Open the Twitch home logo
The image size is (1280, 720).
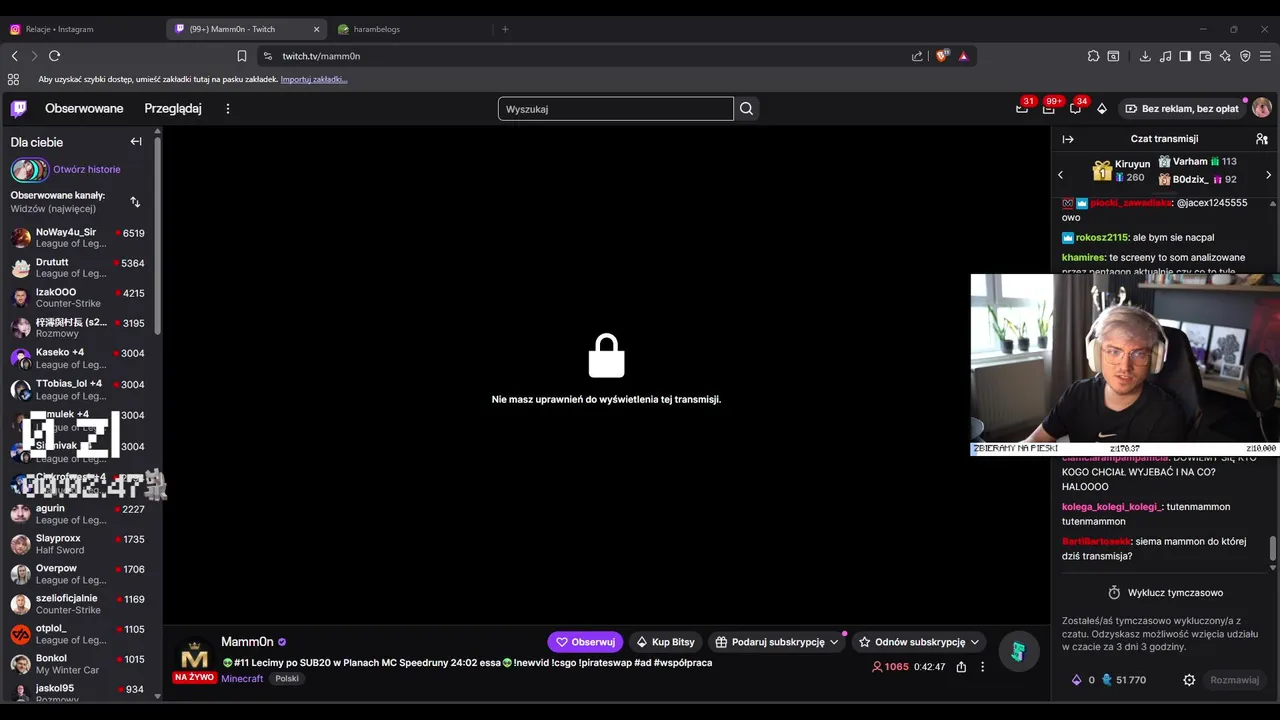pos(19,109)
